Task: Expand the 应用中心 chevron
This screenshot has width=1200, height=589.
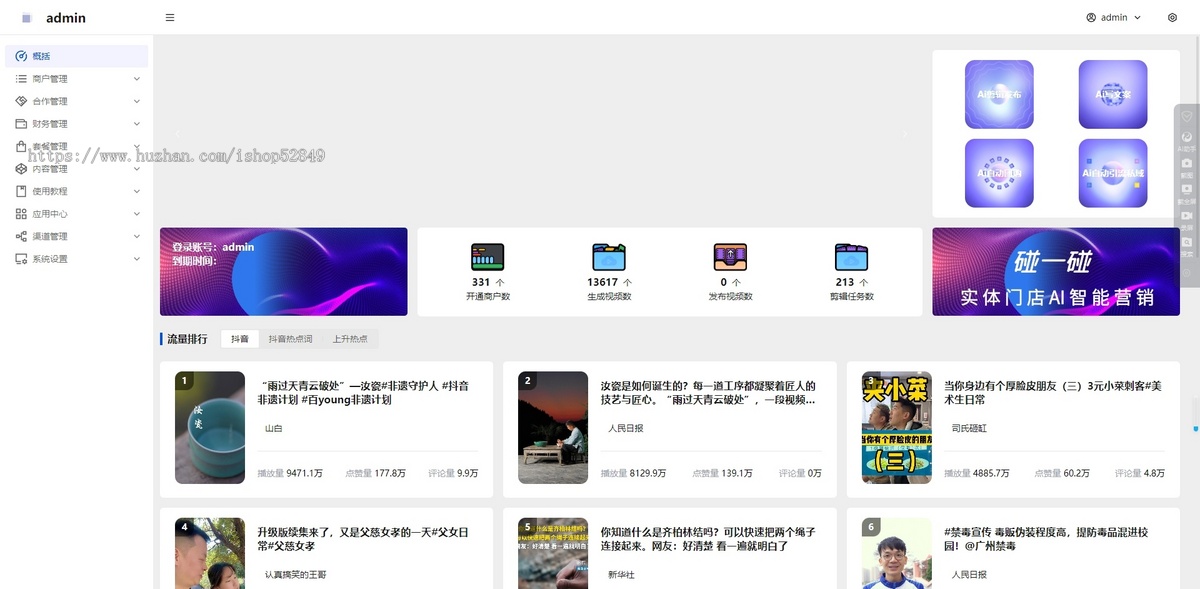Action: point(137,214)
